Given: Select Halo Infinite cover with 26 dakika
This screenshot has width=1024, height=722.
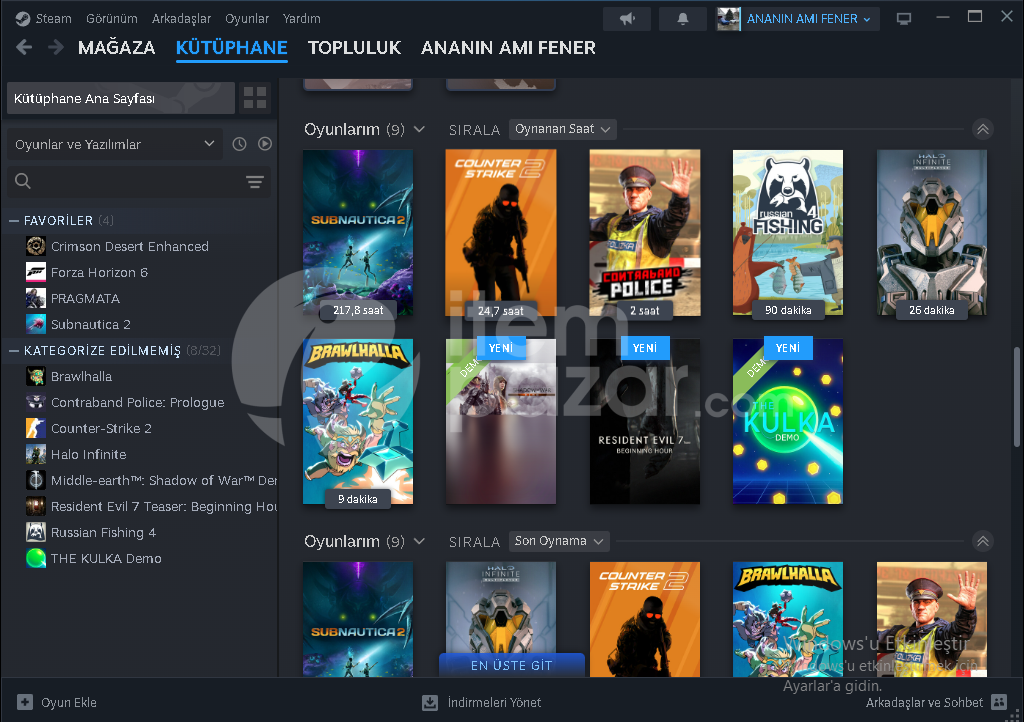Looking at the screenshot, I should click(x=931, y=232).
